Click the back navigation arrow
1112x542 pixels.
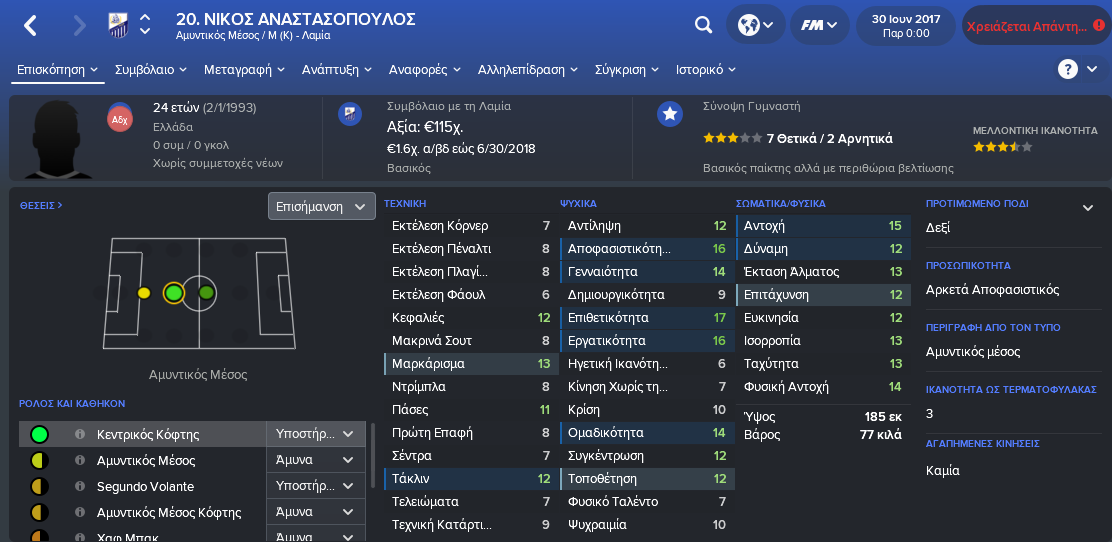[x=30, y=26]
